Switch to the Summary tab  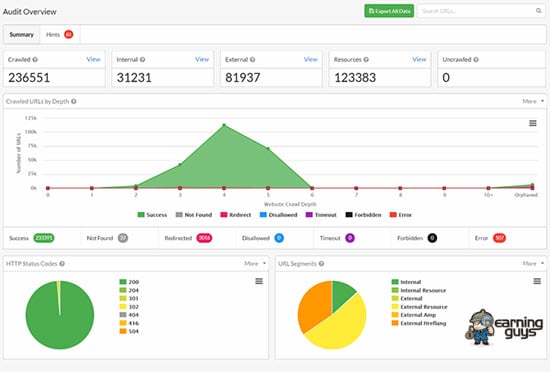point(21,34)
